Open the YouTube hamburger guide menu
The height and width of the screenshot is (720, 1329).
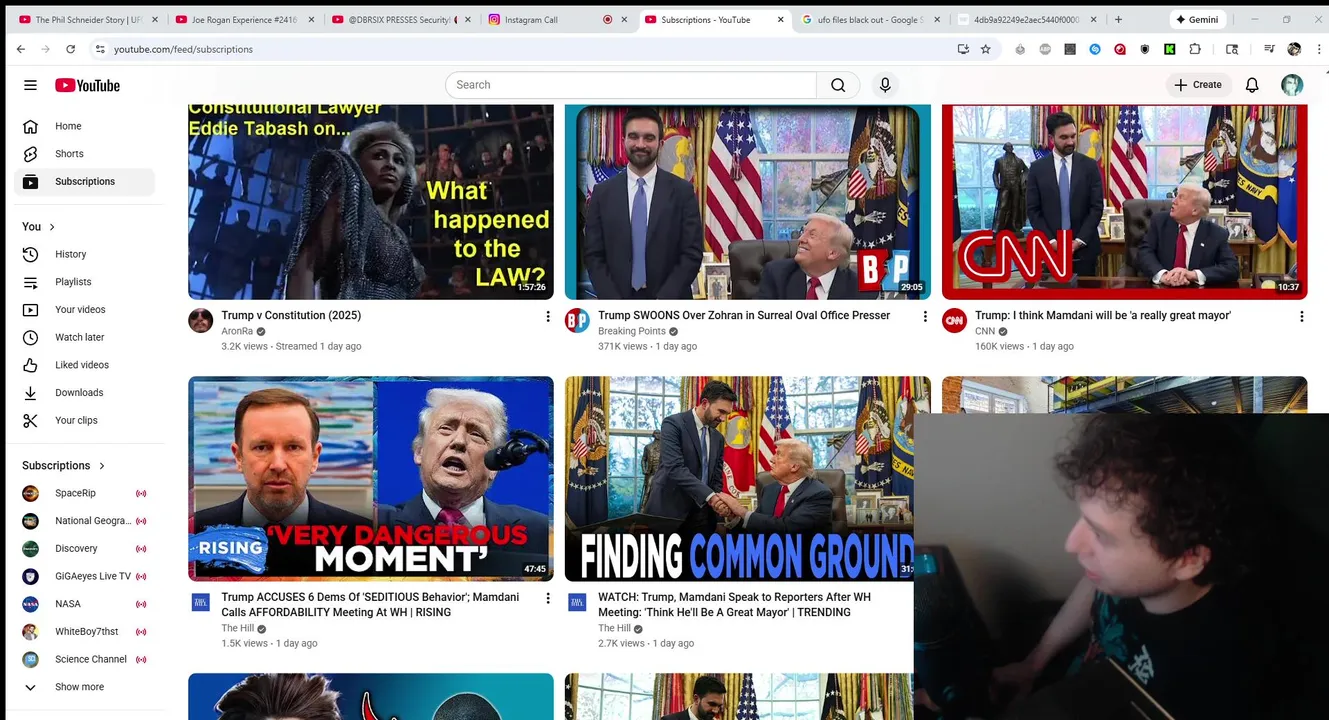click(x=30, y=85)
